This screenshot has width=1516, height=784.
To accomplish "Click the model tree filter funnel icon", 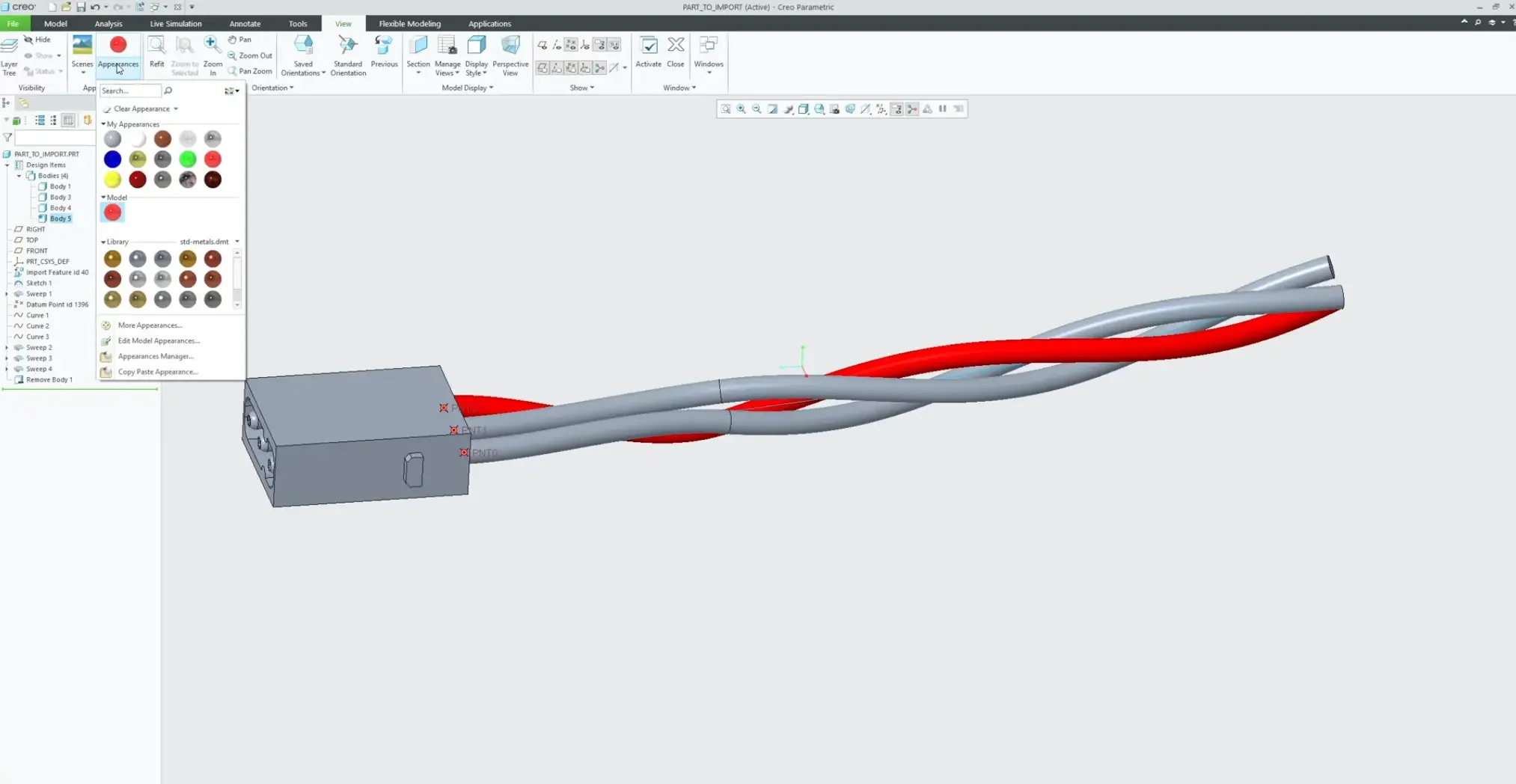I will 7,138.
